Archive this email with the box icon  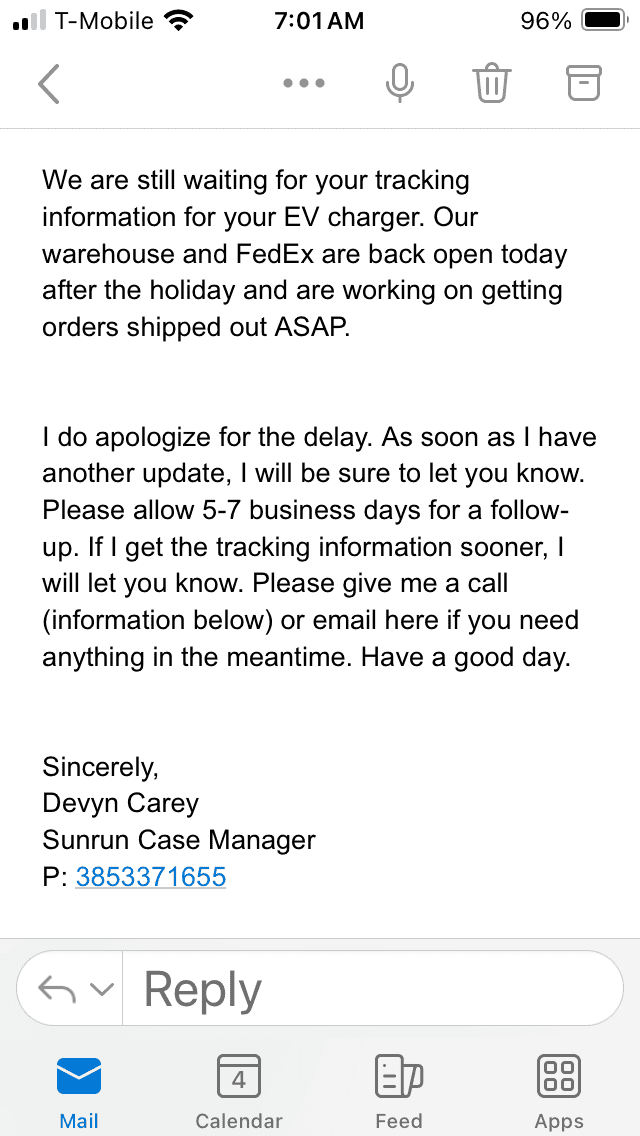click(x=584, y=84)
